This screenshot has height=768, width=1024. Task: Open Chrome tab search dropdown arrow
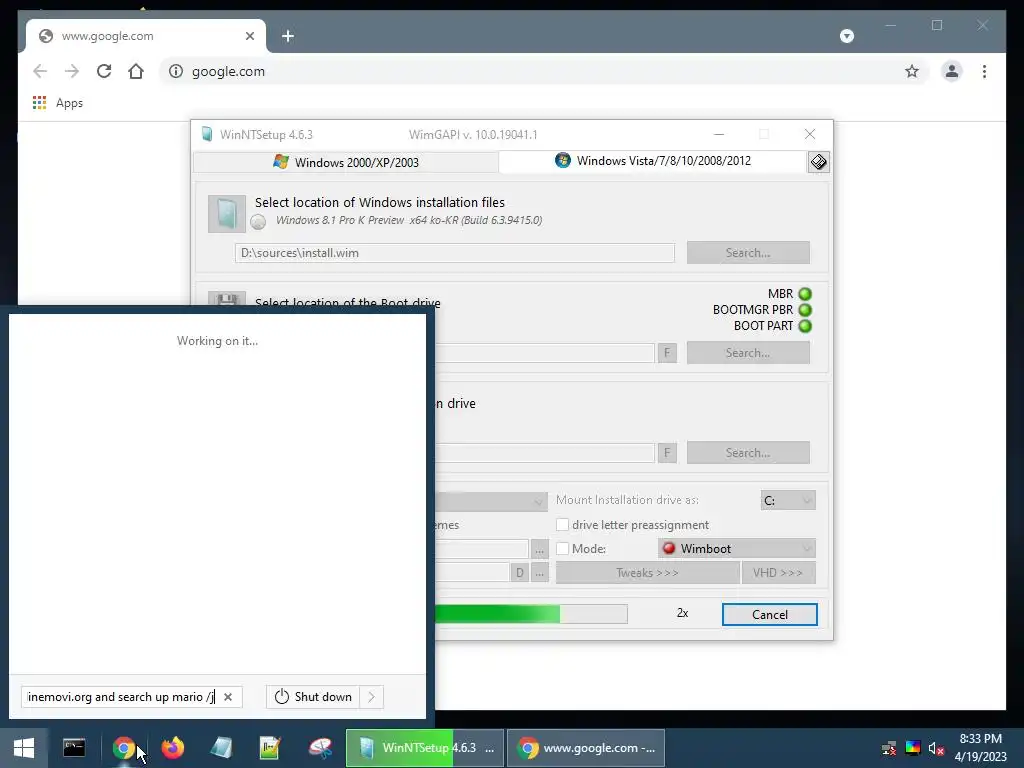click(x=847, y=36)
